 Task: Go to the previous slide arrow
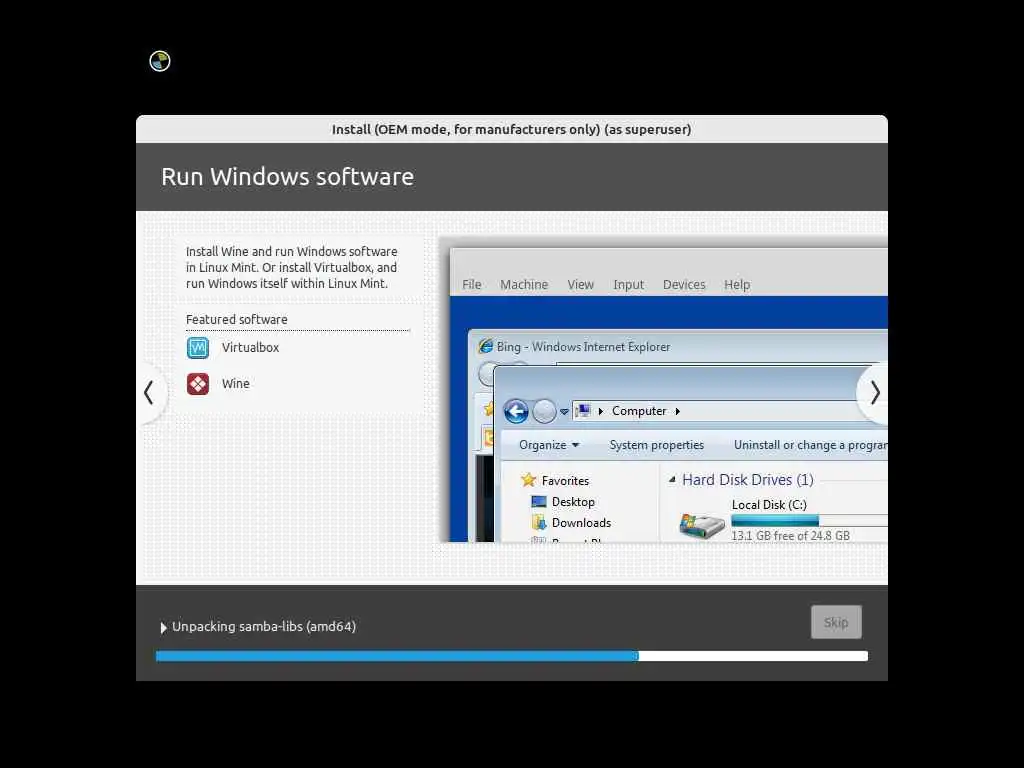149,393
